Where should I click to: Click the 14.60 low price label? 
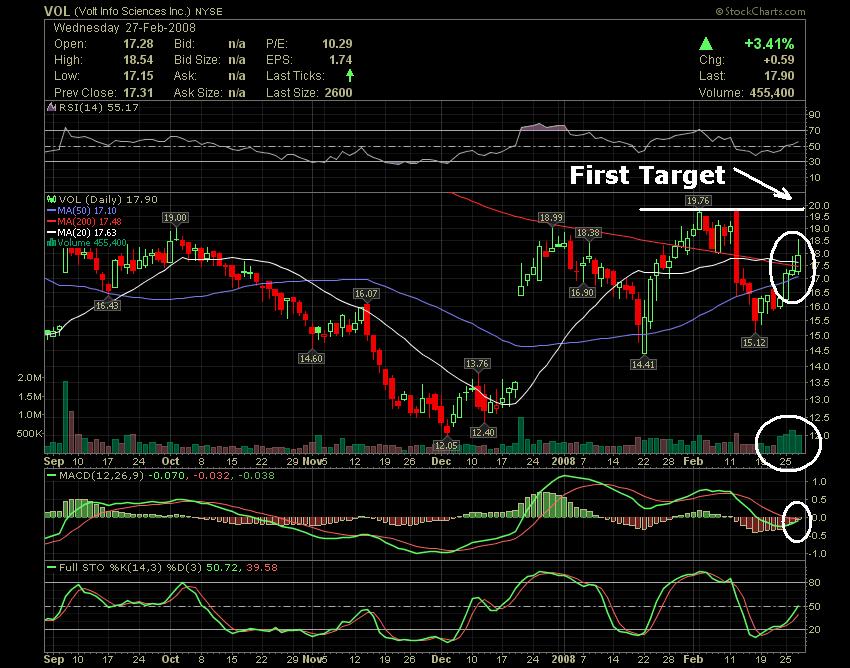tap(311, 358)
